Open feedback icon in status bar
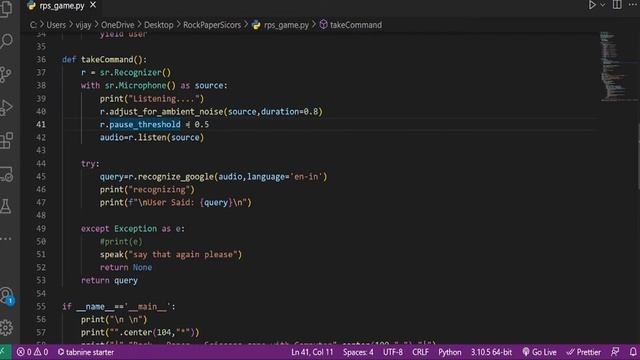This screenshot has width=640, height=360. (x=615, y=352)
